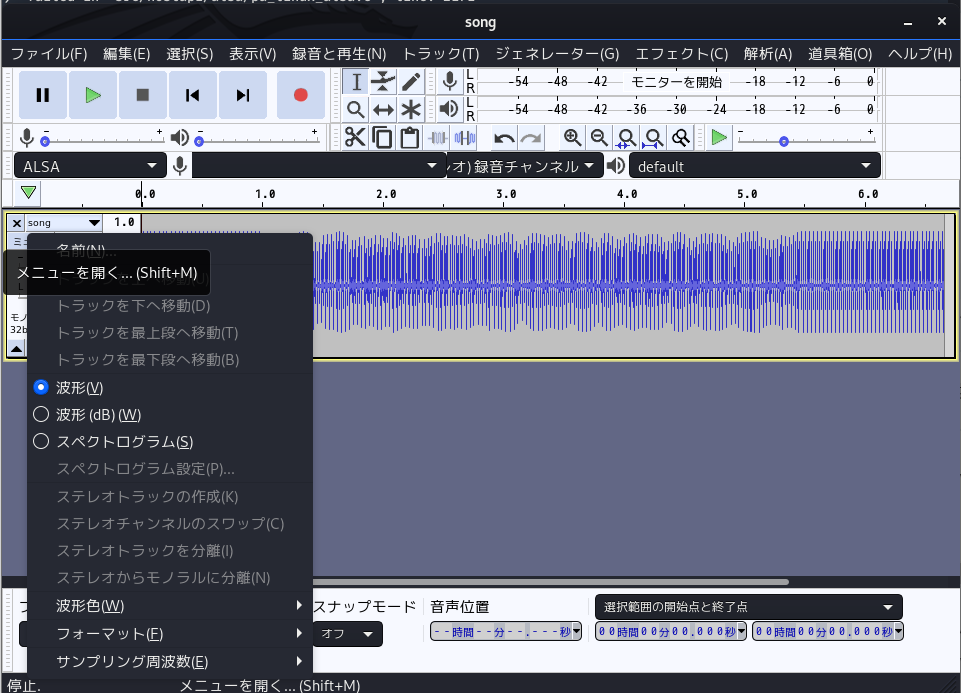Silence the selected audio

(x=465, y=137)
